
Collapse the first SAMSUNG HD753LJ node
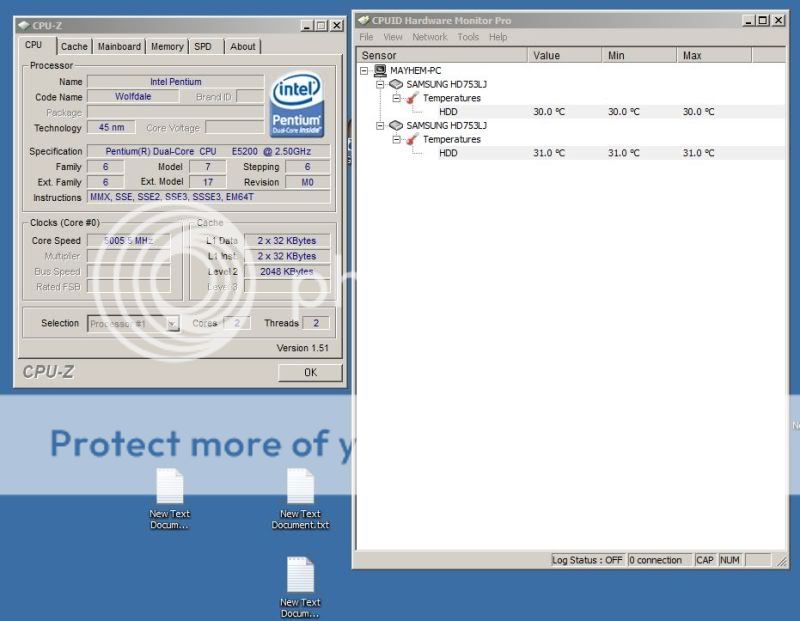(380, 84)
